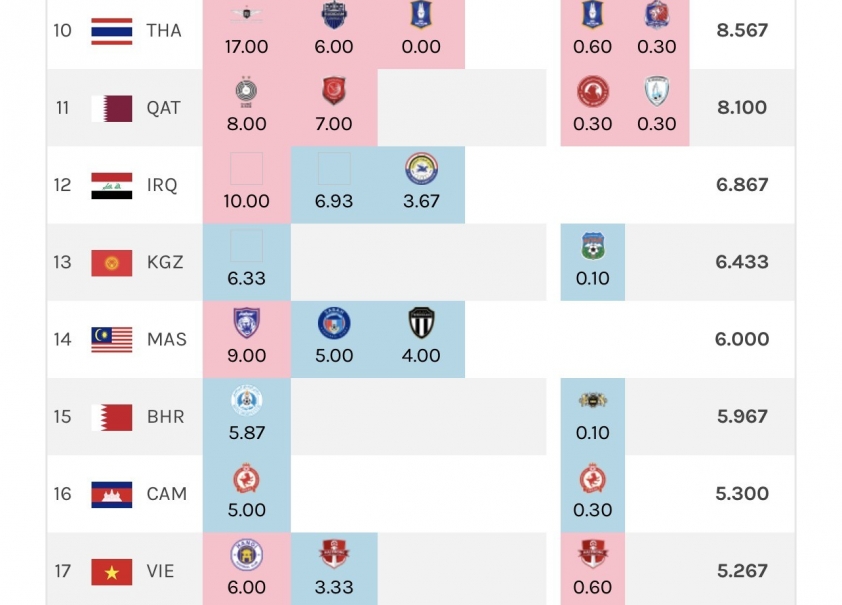Click the Qatar flag icon
Image resolution: width=842 pixels, height=605 pixels.
(112, 108)
